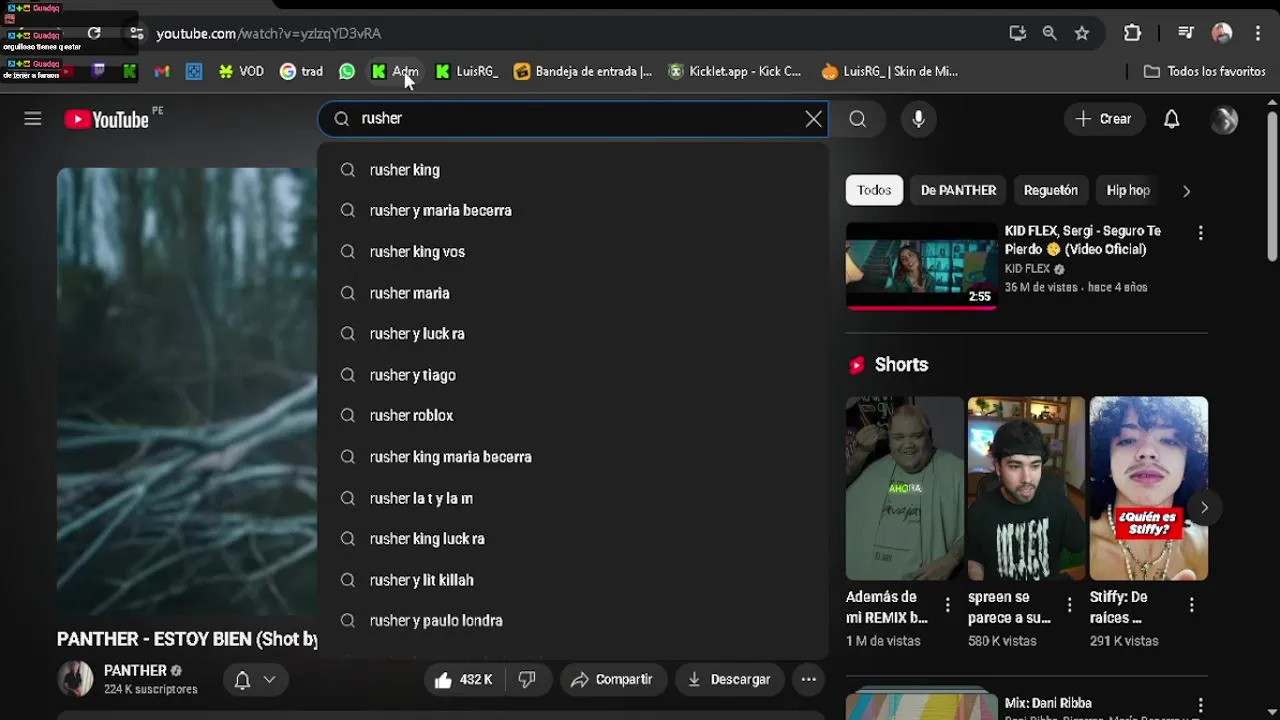Select the De PANTHER filter chip
Viewport: 1280px width, 720px height.
pyautogui.click(x=958, y=190)
